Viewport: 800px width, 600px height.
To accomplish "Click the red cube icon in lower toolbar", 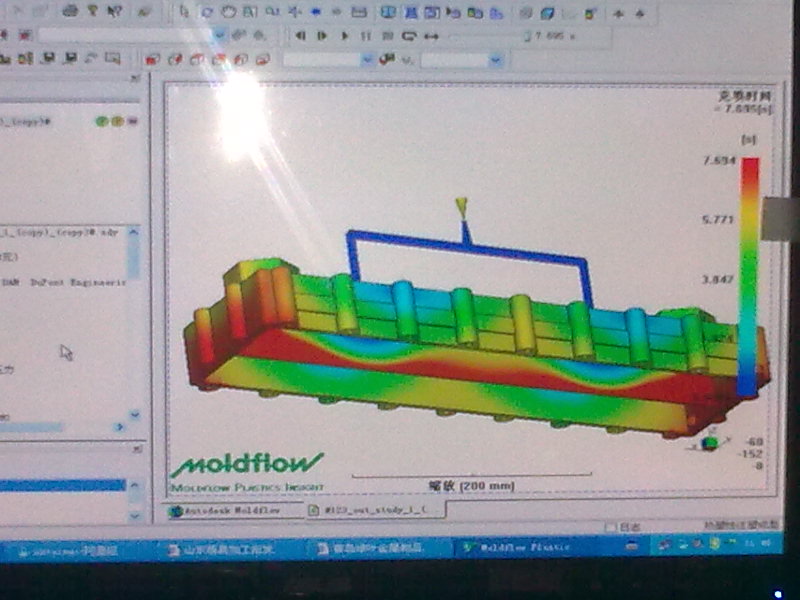I will 152,60.
